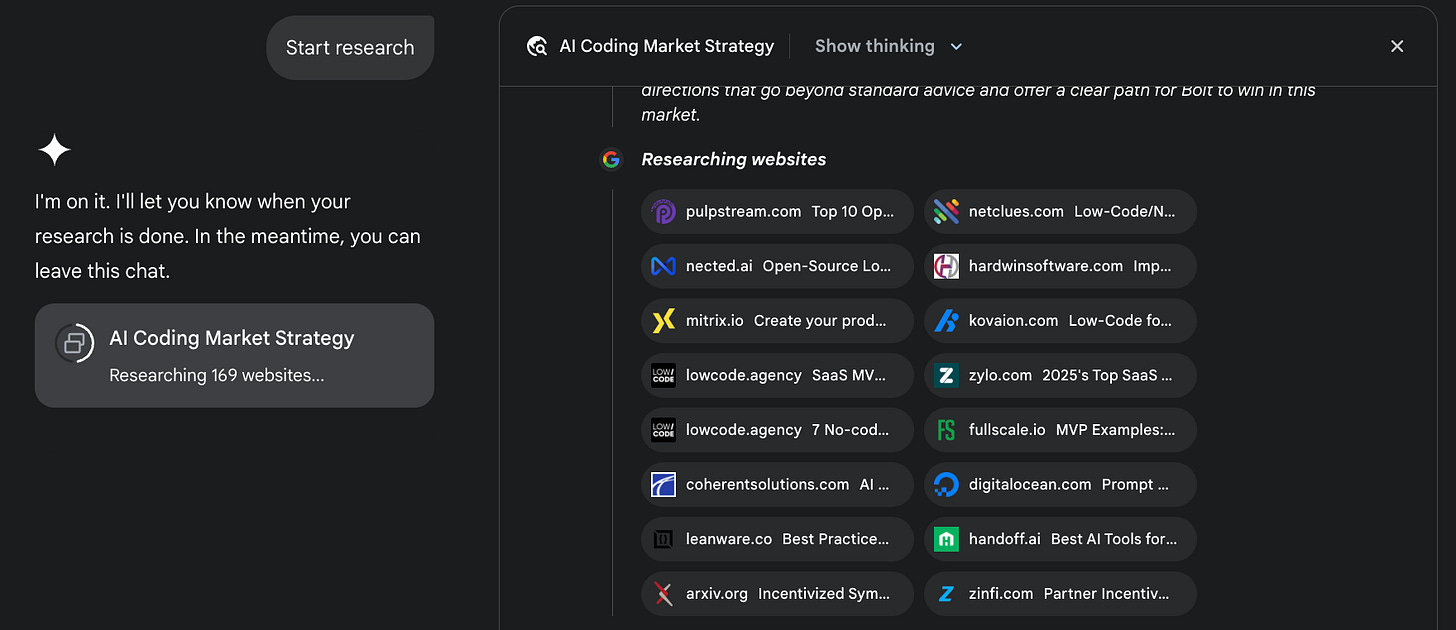The width and height of the screenshot is (1456, 630).
Task: Expand the Show thinking dropdown
Action: [875, 46]
